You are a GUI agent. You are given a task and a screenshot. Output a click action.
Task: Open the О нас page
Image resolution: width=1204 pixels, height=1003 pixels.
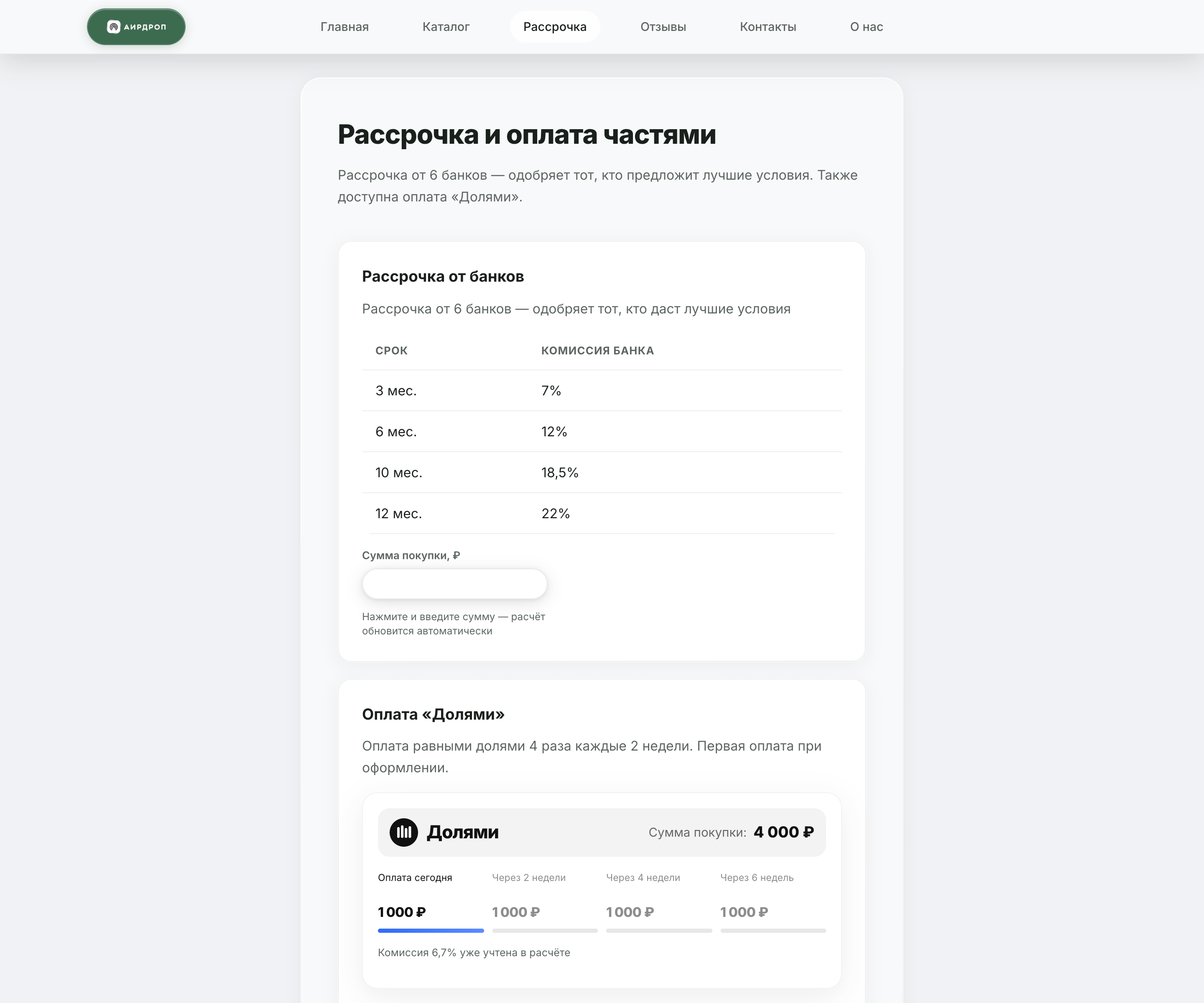866,27
